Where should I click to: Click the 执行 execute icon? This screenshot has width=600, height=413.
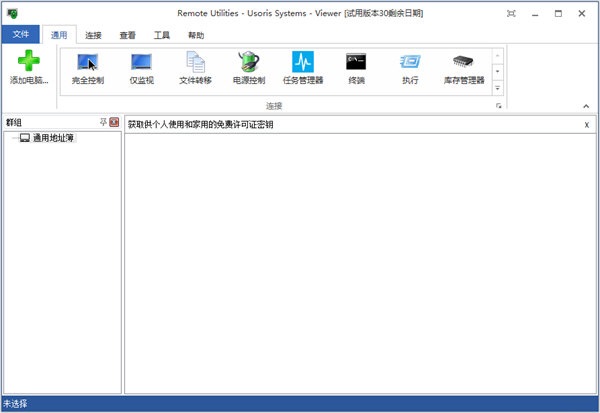[409, 67]
